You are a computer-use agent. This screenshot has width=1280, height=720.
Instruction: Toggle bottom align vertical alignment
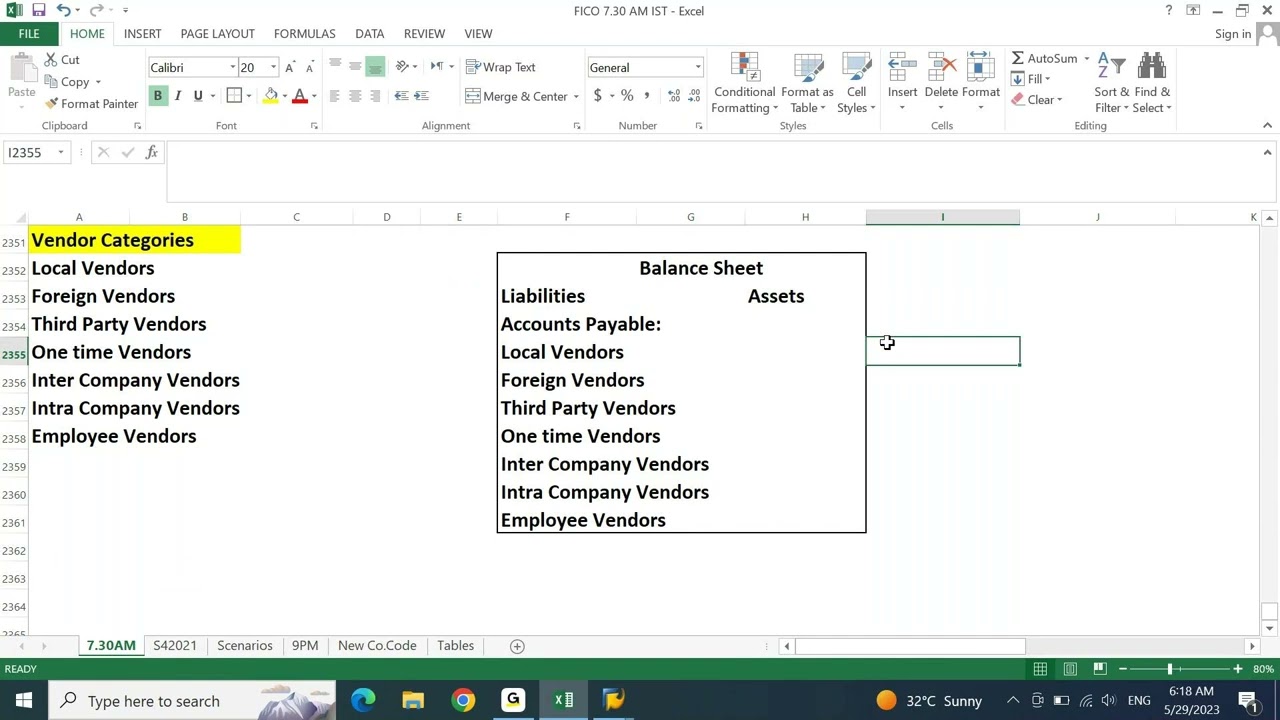[x=375, y=67]
